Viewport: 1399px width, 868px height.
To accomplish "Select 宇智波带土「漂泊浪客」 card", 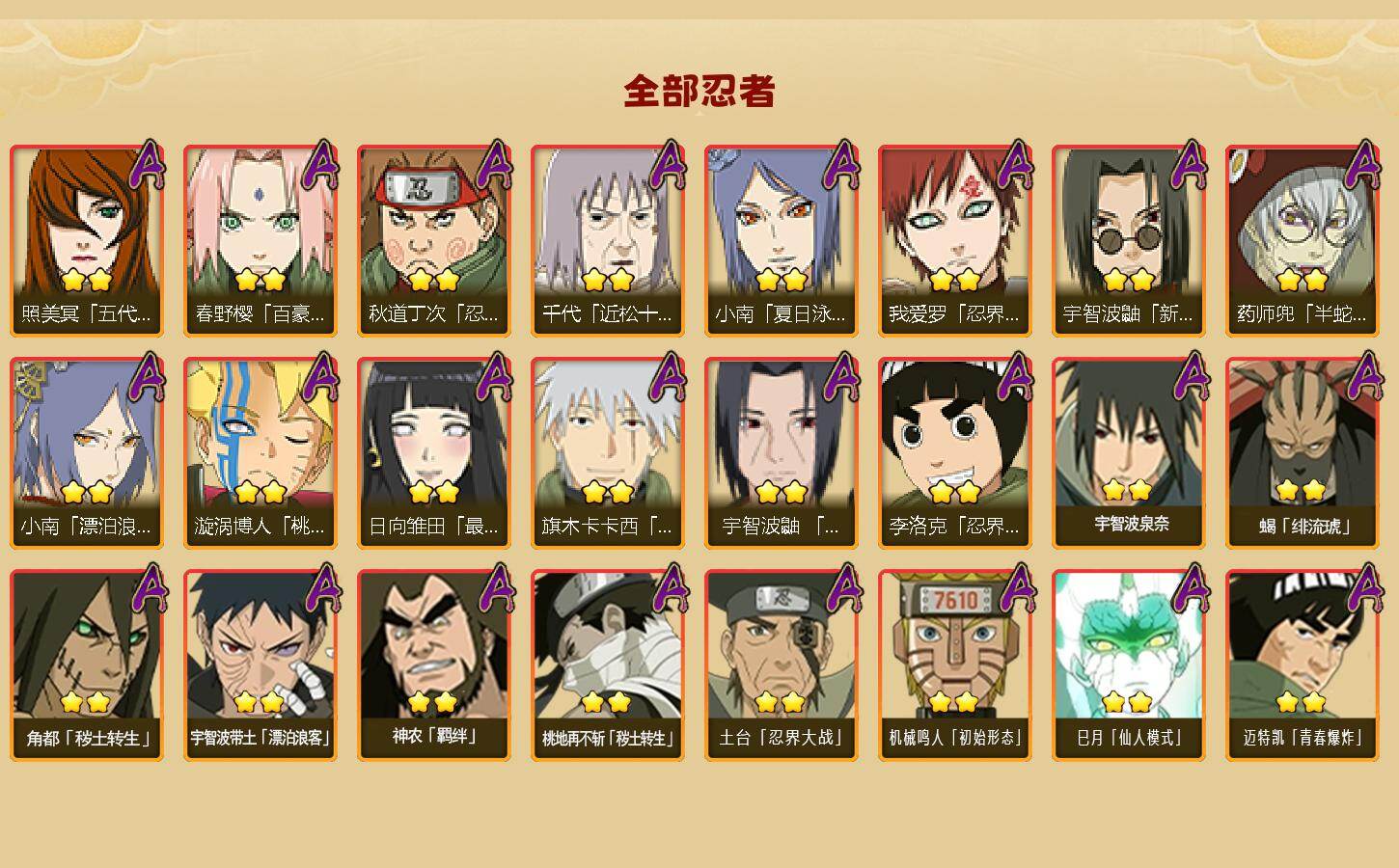I will point(261,665).
